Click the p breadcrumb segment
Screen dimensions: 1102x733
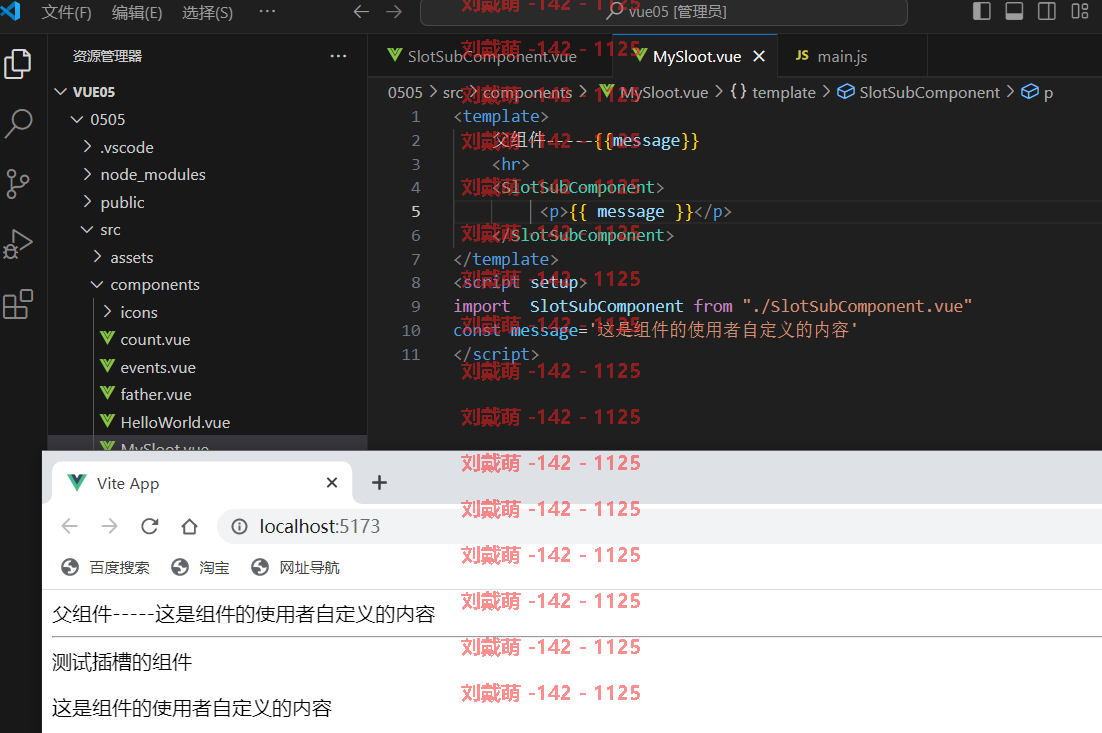tap(1037, 93)
